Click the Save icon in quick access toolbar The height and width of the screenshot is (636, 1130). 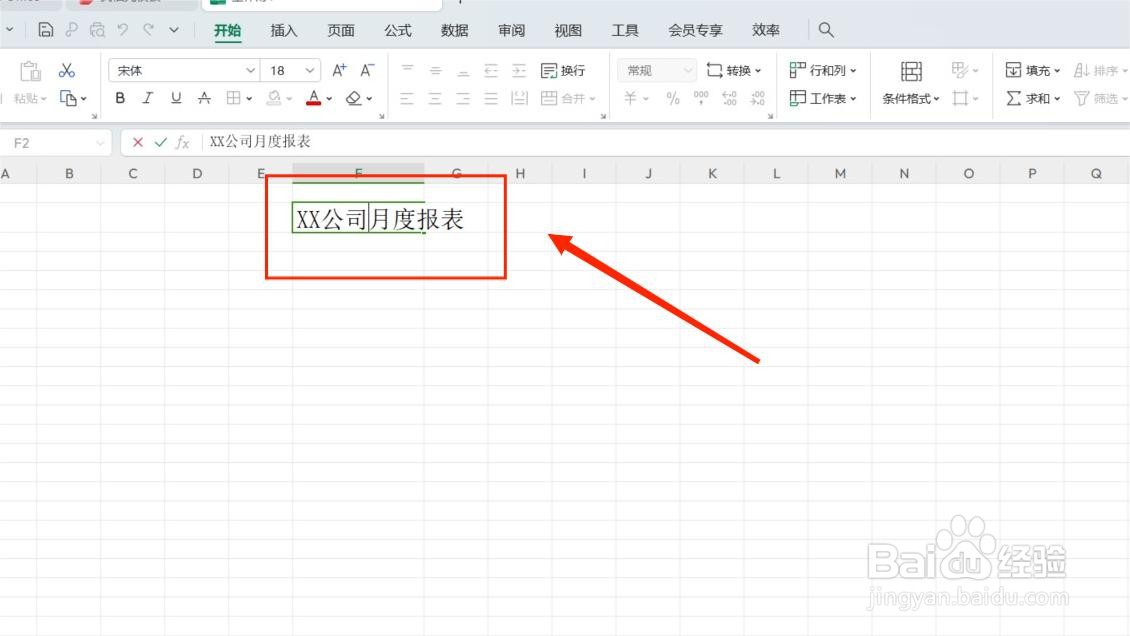[45, 30]
